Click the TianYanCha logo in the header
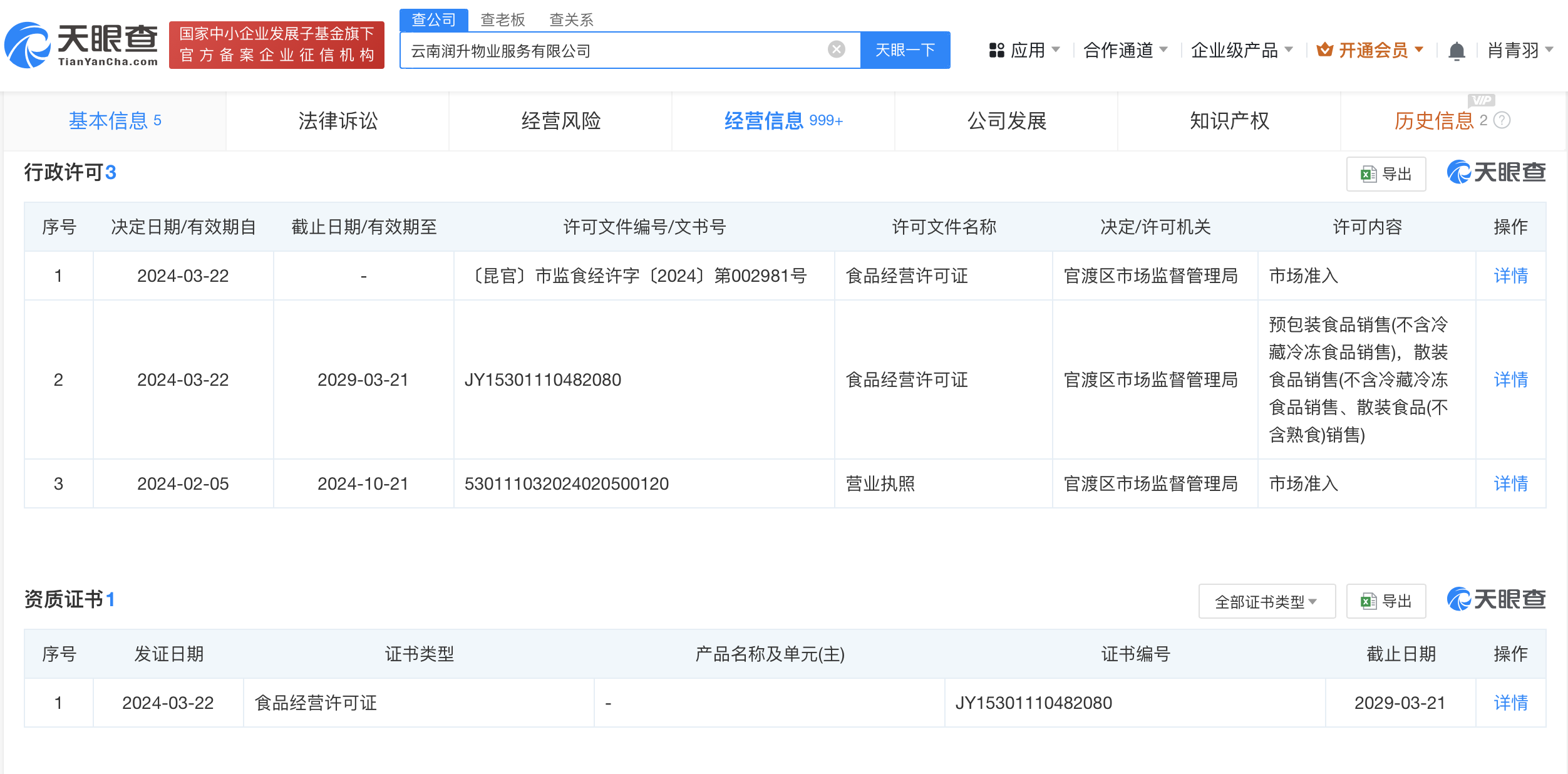This screenshot has height=774, width=1568. coord(81,45)
